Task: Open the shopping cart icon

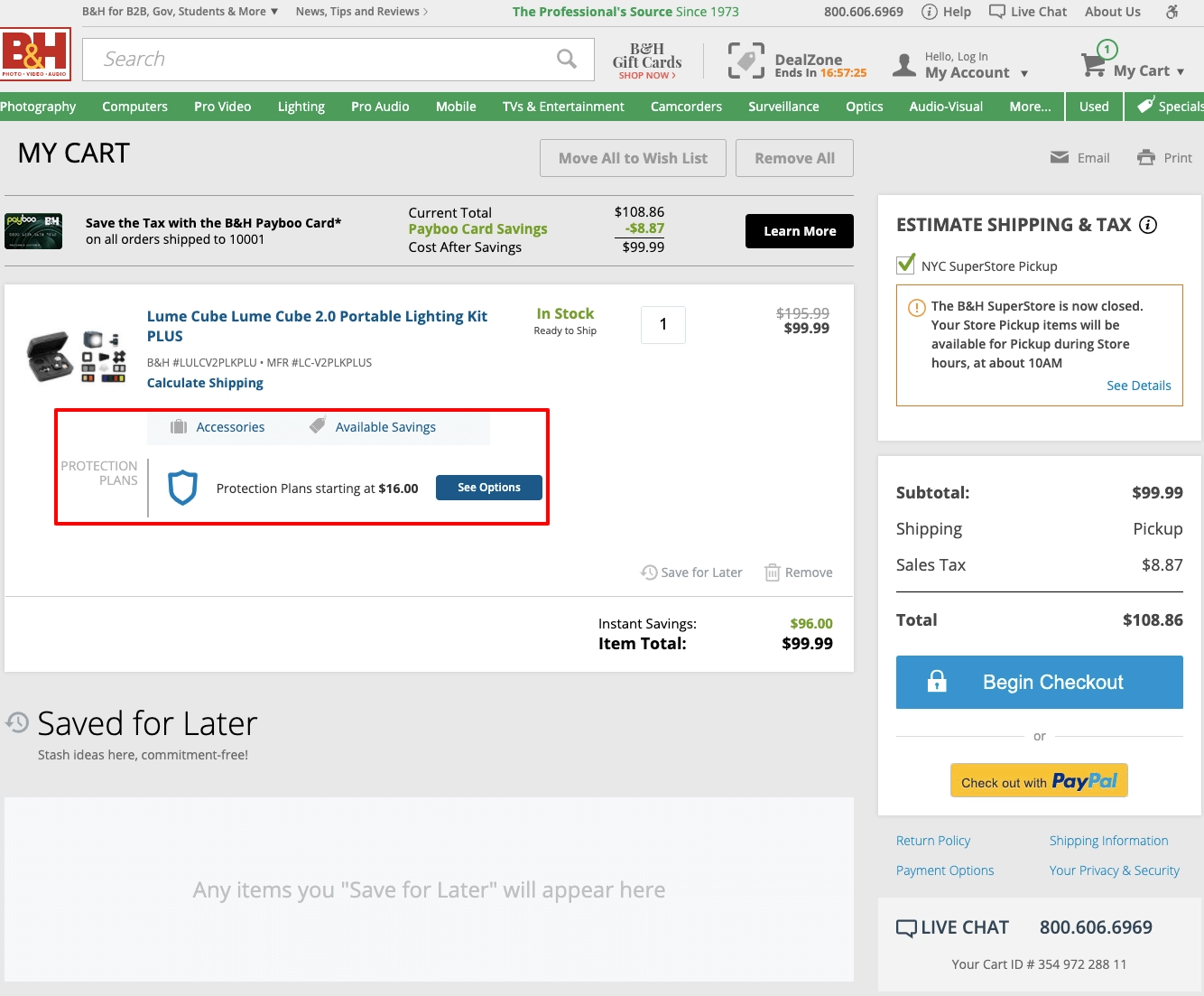Action: (1094, 65)
